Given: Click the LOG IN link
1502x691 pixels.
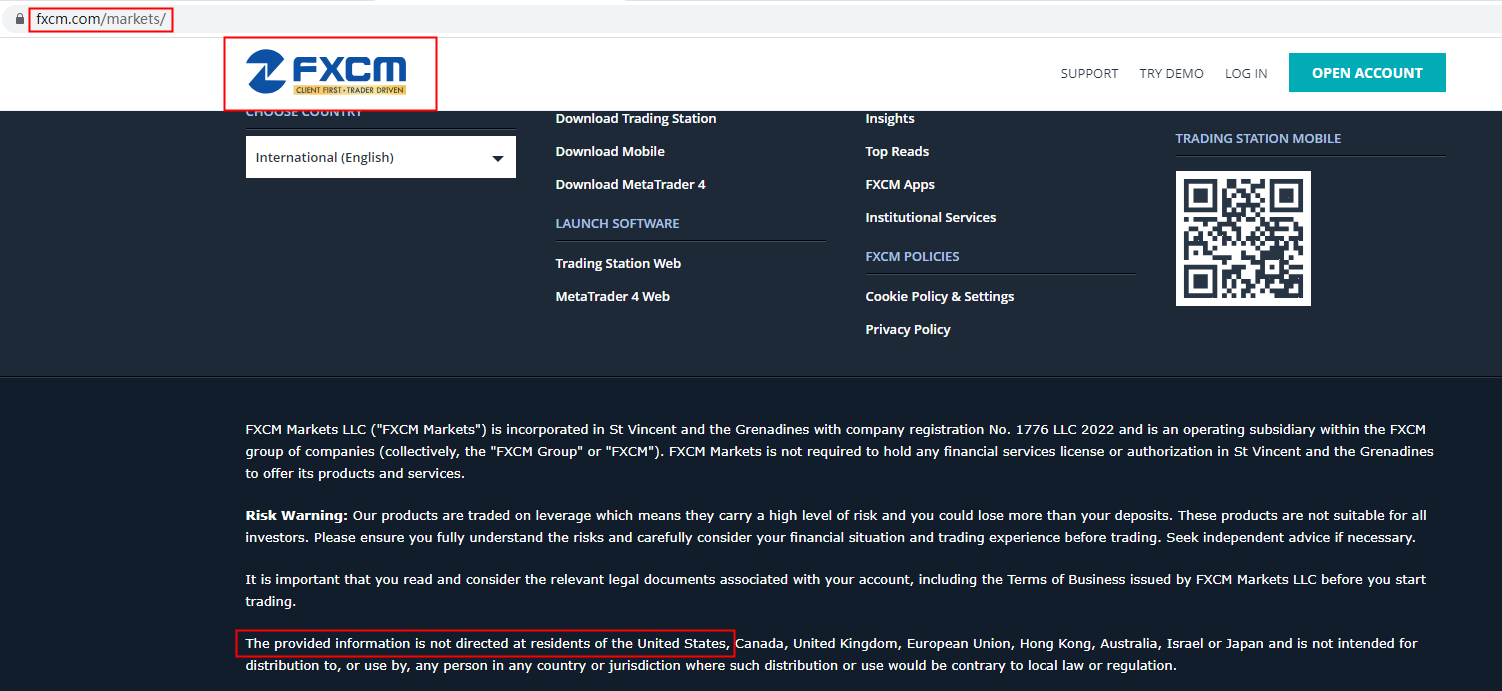Looking at the screenshot, I should tap(1245, 73).
